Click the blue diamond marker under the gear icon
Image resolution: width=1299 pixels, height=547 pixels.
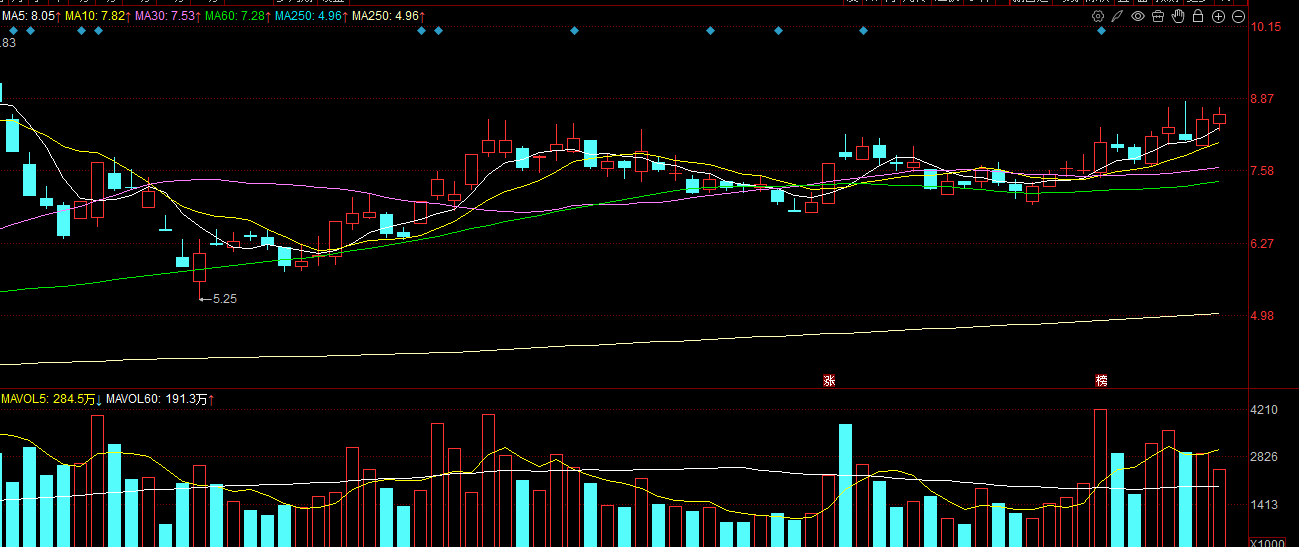click(1101, 31)
